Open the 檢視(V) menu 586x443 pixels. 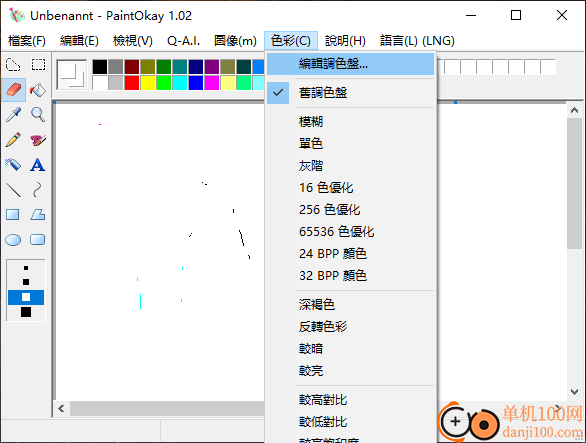tap(133, 40)
